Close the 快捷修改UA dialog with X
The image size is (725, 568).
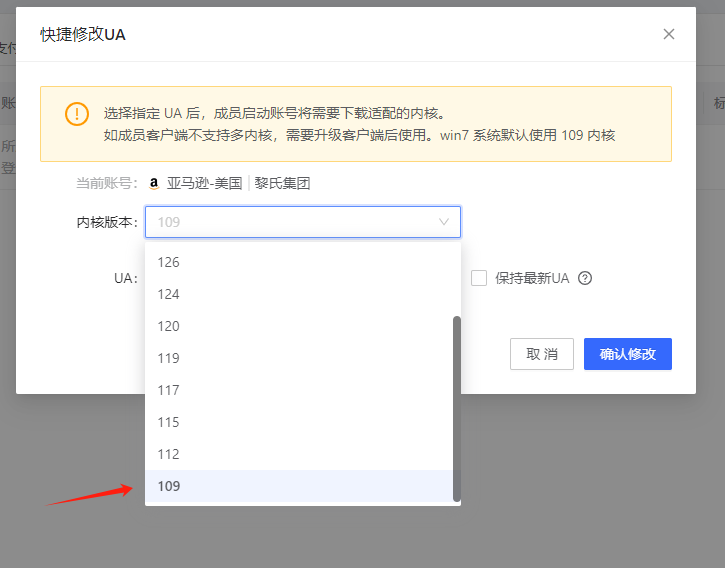click(669, 34)
